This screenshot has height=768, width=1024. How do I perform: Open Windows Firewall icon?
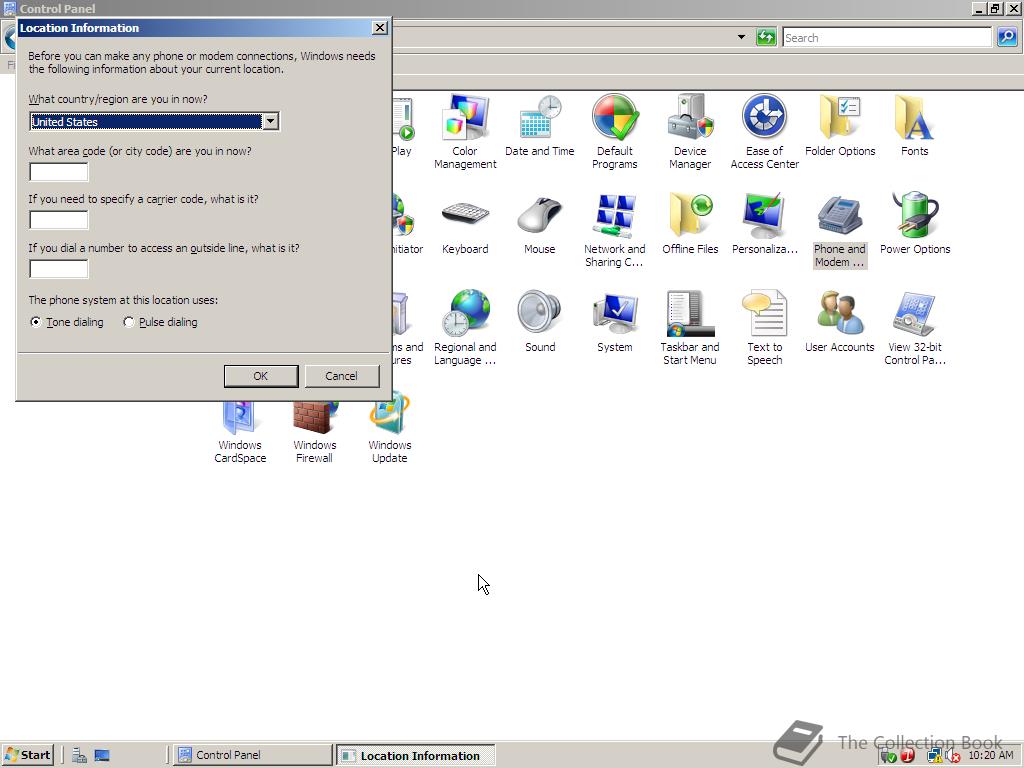click(x=314, y=431)
